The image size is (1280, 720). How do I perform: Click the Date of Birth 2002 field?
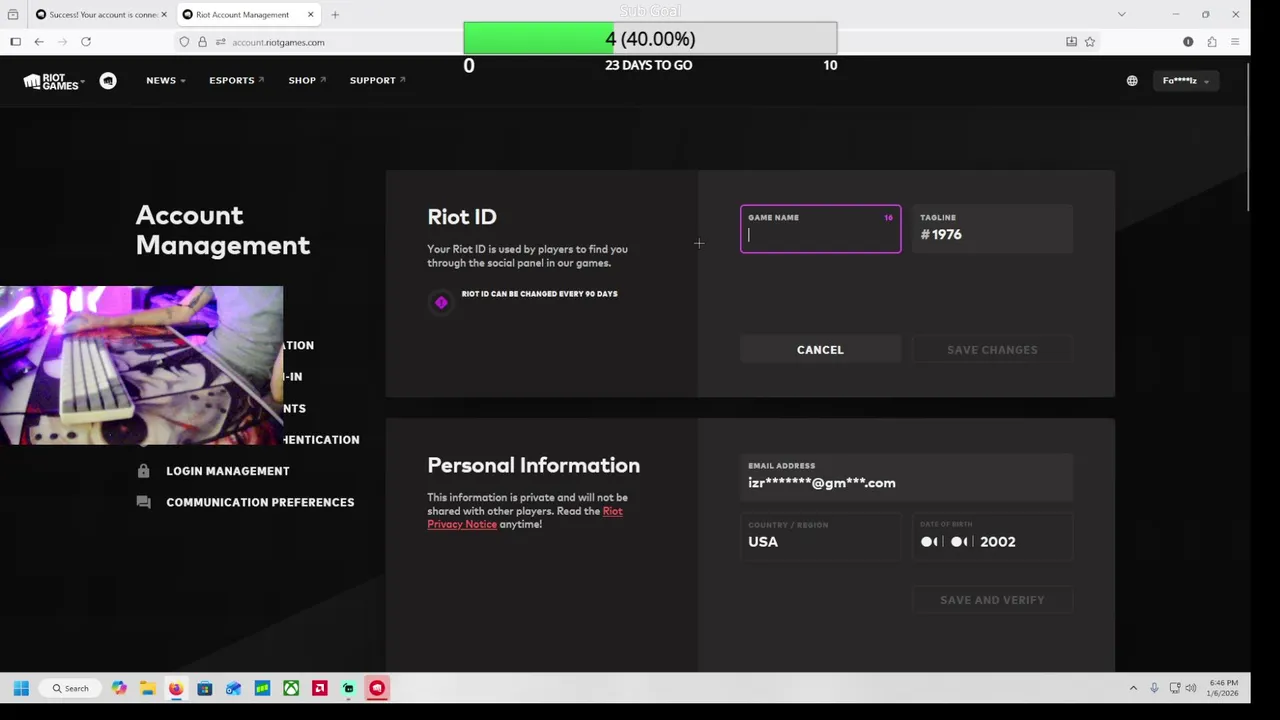click(992, 536)
